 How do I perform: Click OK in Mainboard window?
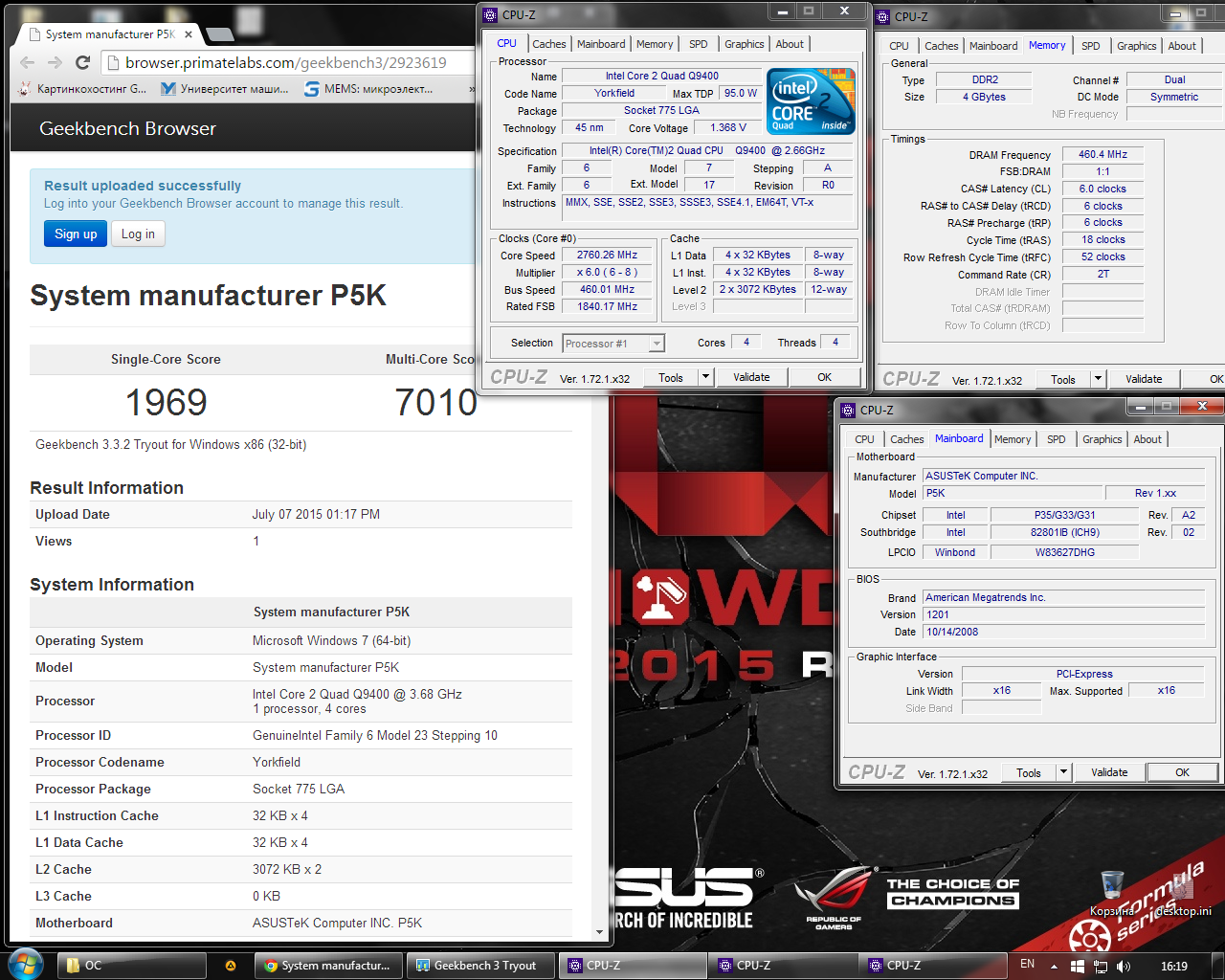[x=1183, y=772]
